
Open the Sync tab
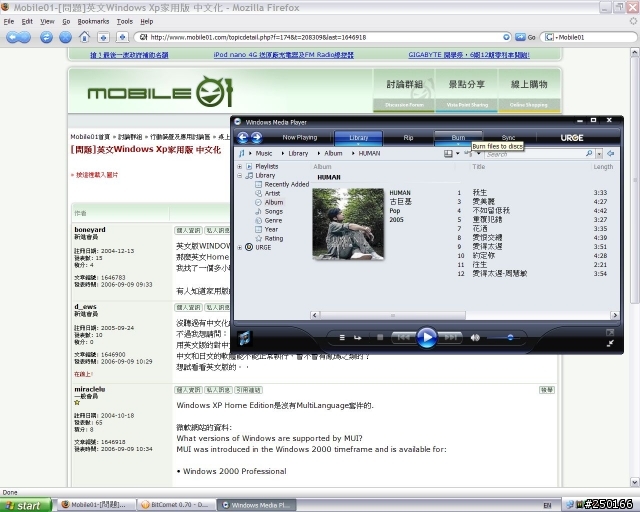[x=508, y=138]
